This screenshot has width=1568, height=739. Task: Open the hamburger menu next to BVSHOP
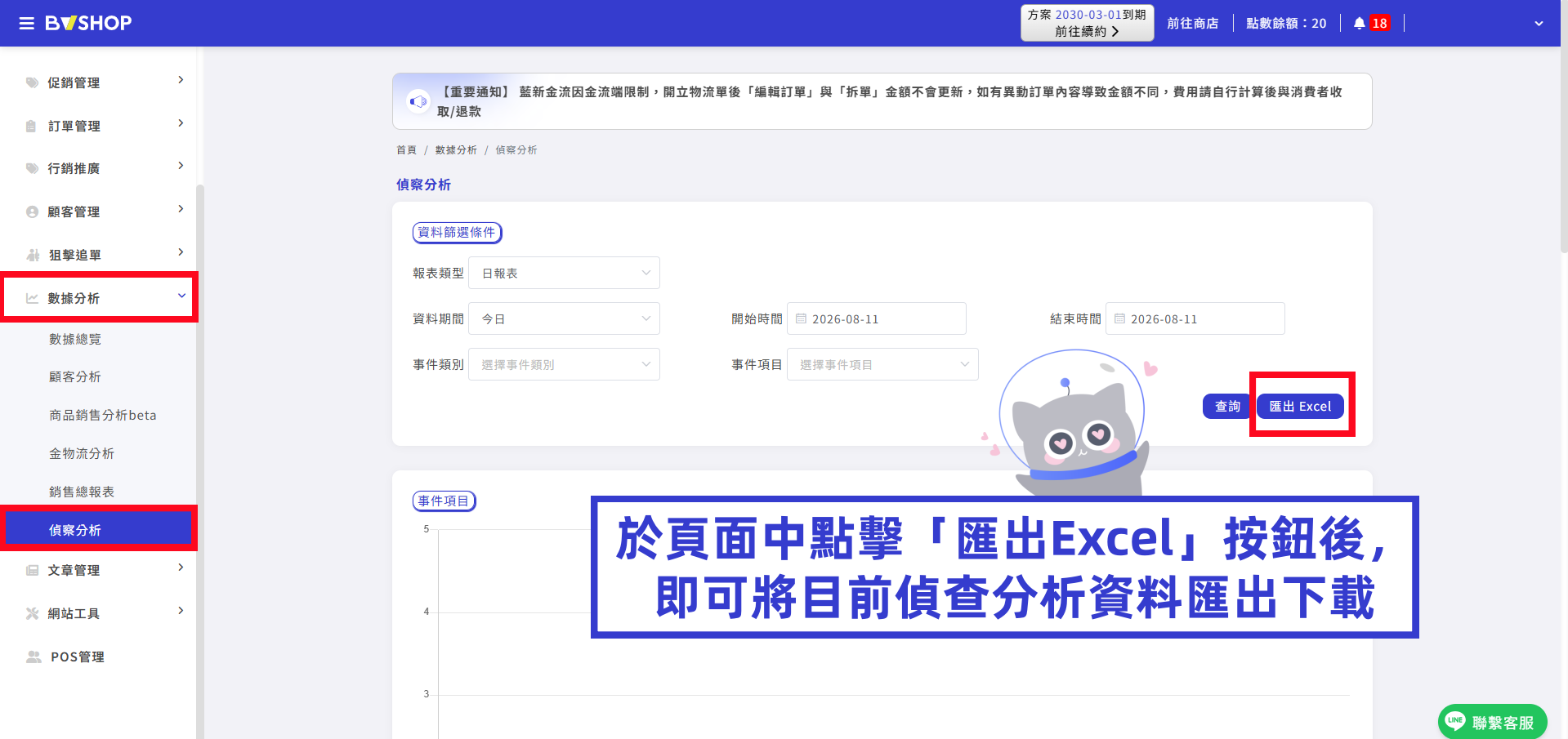point(27,24)
